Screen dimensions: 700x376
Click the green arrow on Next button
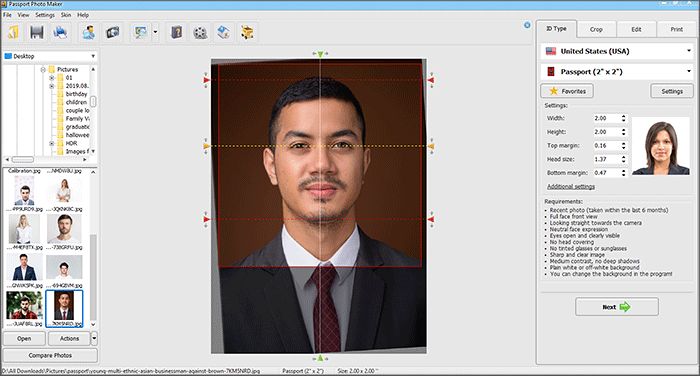[x=625, y=307]
